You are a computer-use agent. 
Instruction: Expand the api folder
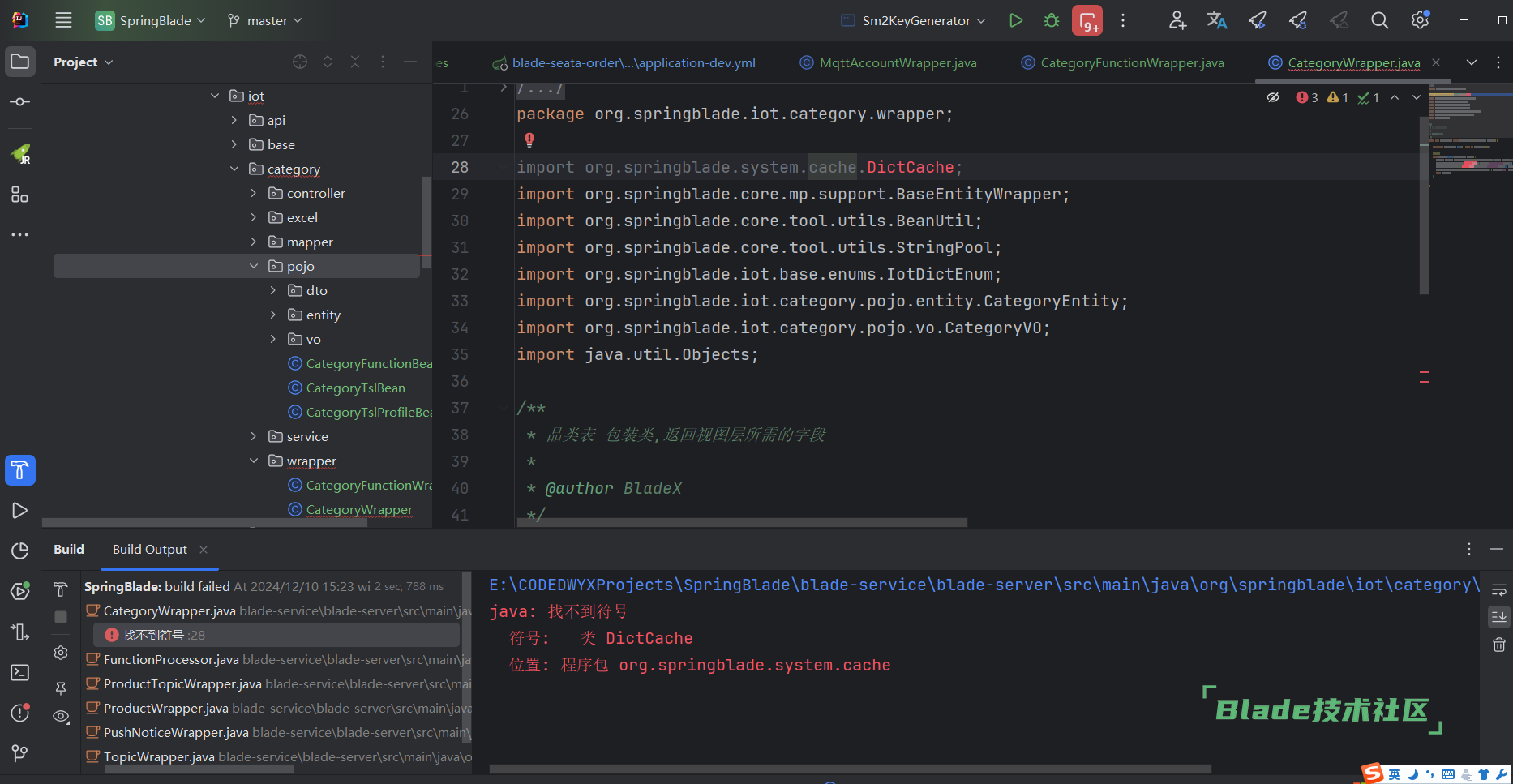[234, 120]
